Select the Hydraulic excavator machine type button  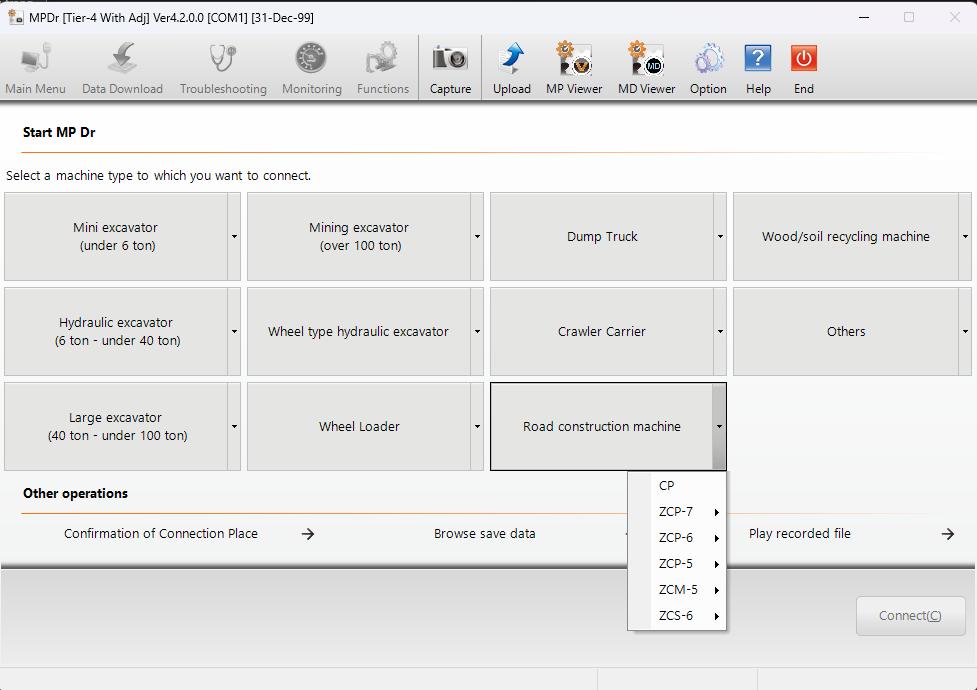tap(116, 332)
